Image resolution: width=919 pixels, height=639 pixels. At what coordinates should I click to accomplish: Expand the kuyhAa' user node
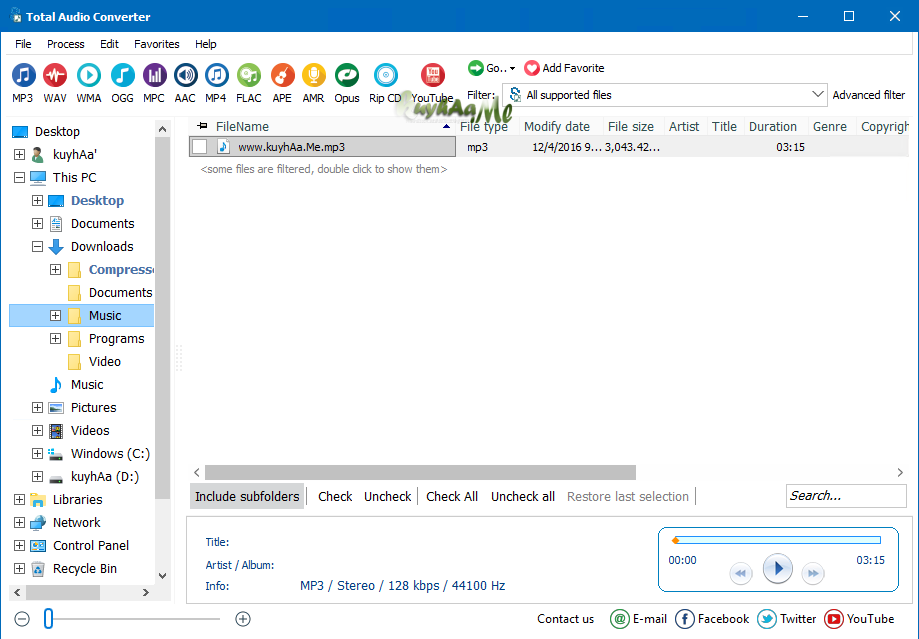[x=19, y=155]
